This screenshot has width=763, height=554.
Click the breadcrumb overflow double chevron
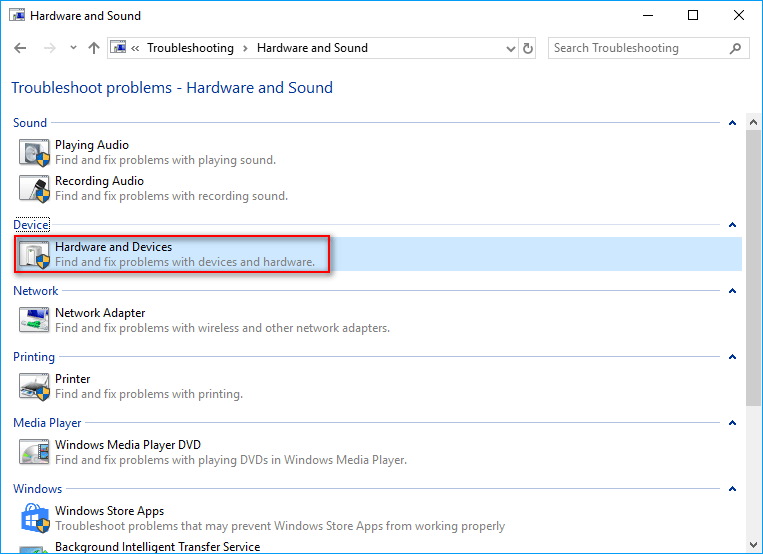135,48
